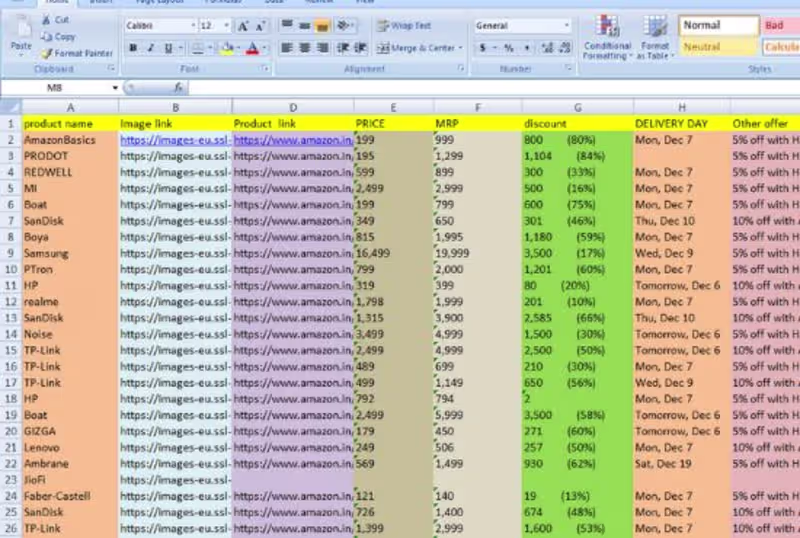The width and height of the screenshot is (800, 538).
Task: Activate the Format Painter tool
Action: click(x=77, y=53)
